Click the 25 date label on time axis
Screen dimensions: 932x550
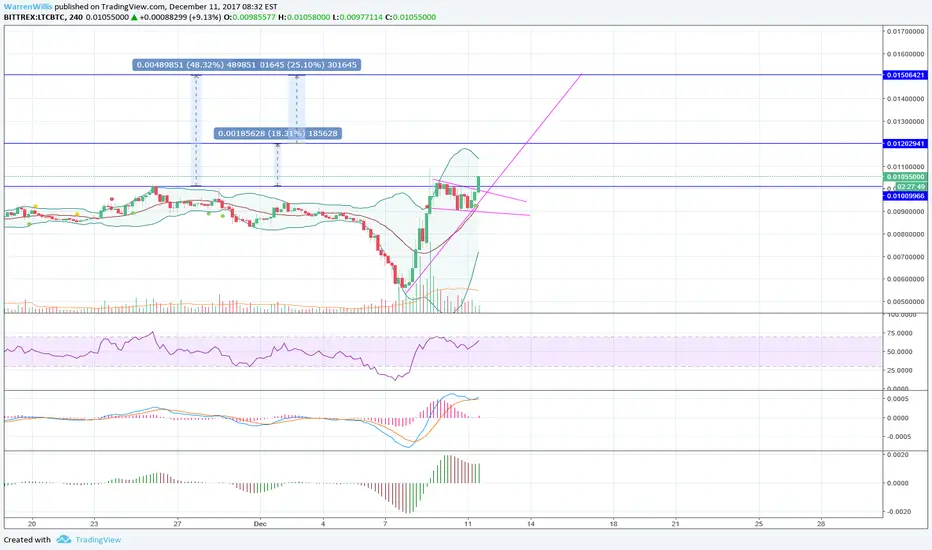pos(758,524)
